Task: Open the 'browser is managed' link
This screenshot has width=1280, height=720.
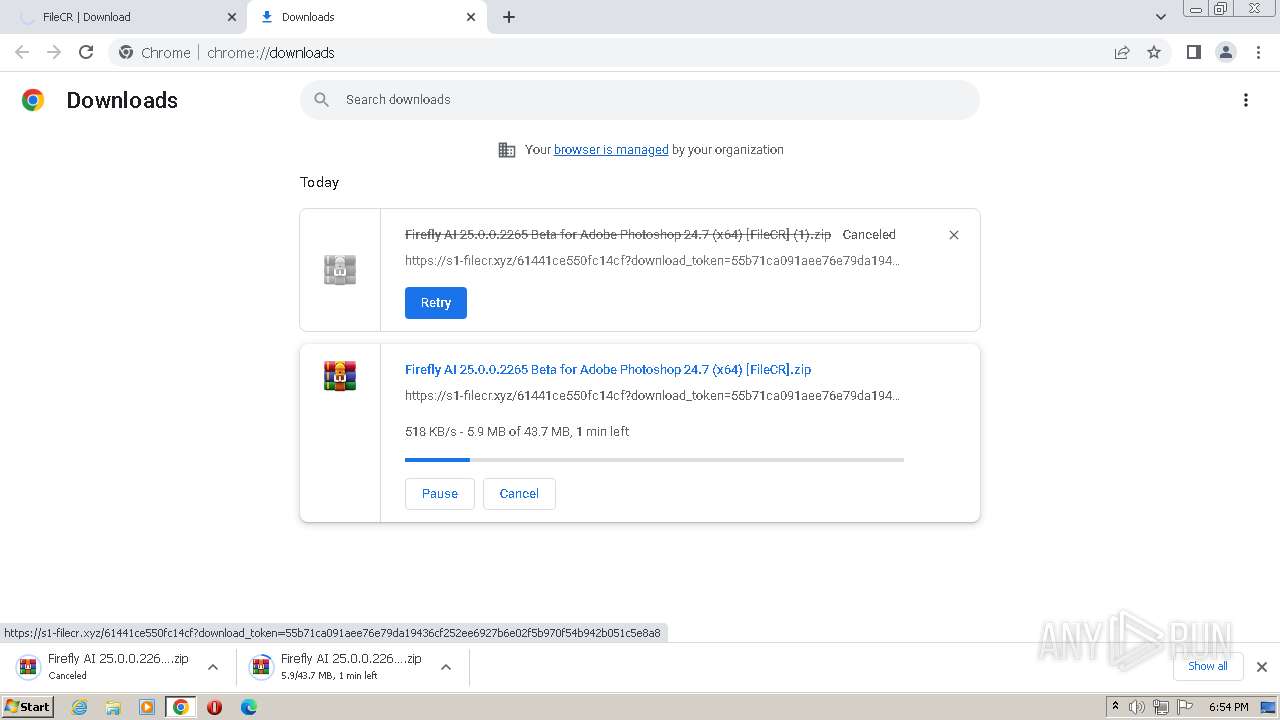Action: (611, 150)
